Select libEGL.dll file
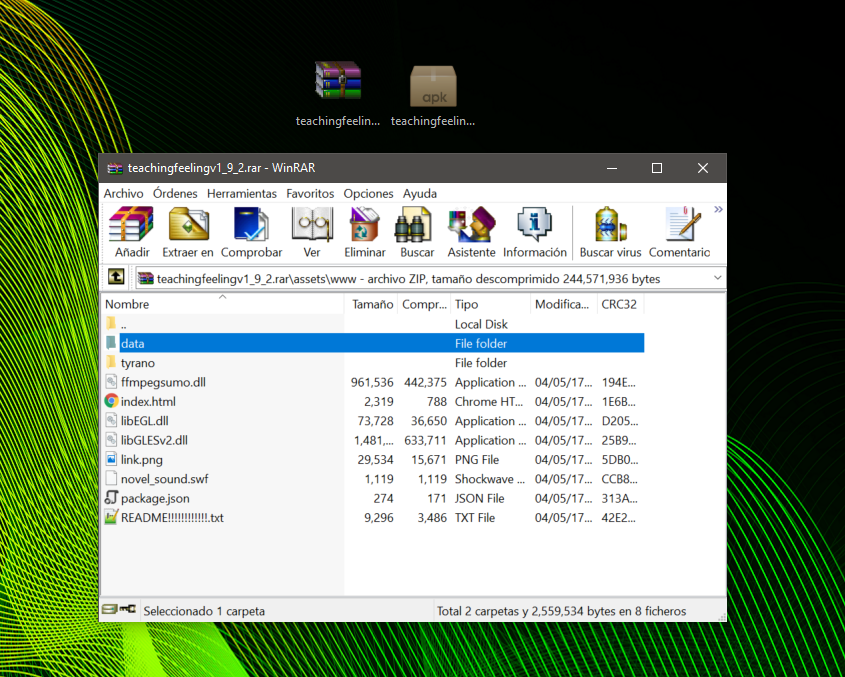845x677 pixels. 373,421
